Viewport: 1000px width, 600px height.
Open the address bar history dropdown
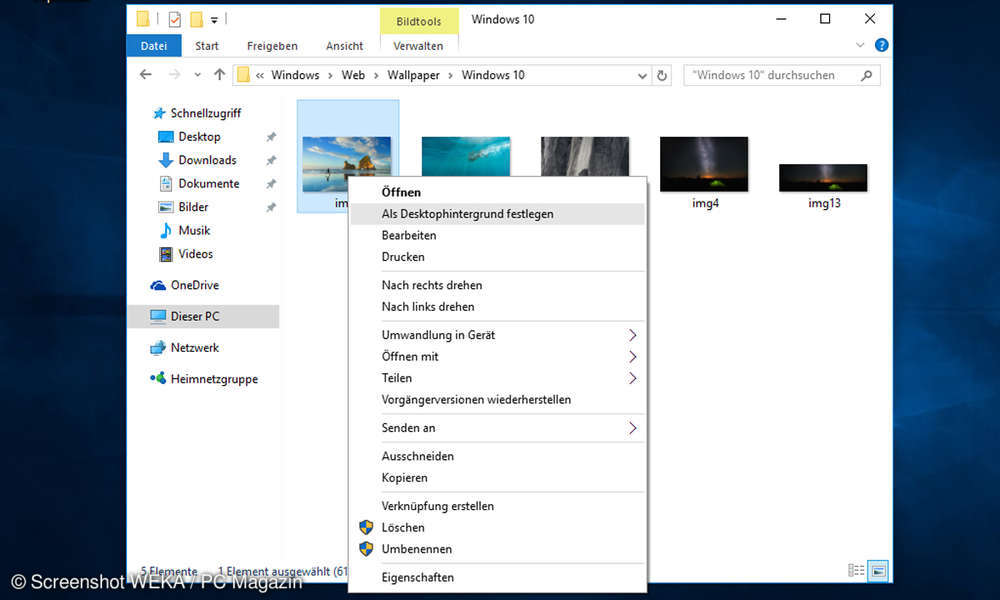coord(641,75)
